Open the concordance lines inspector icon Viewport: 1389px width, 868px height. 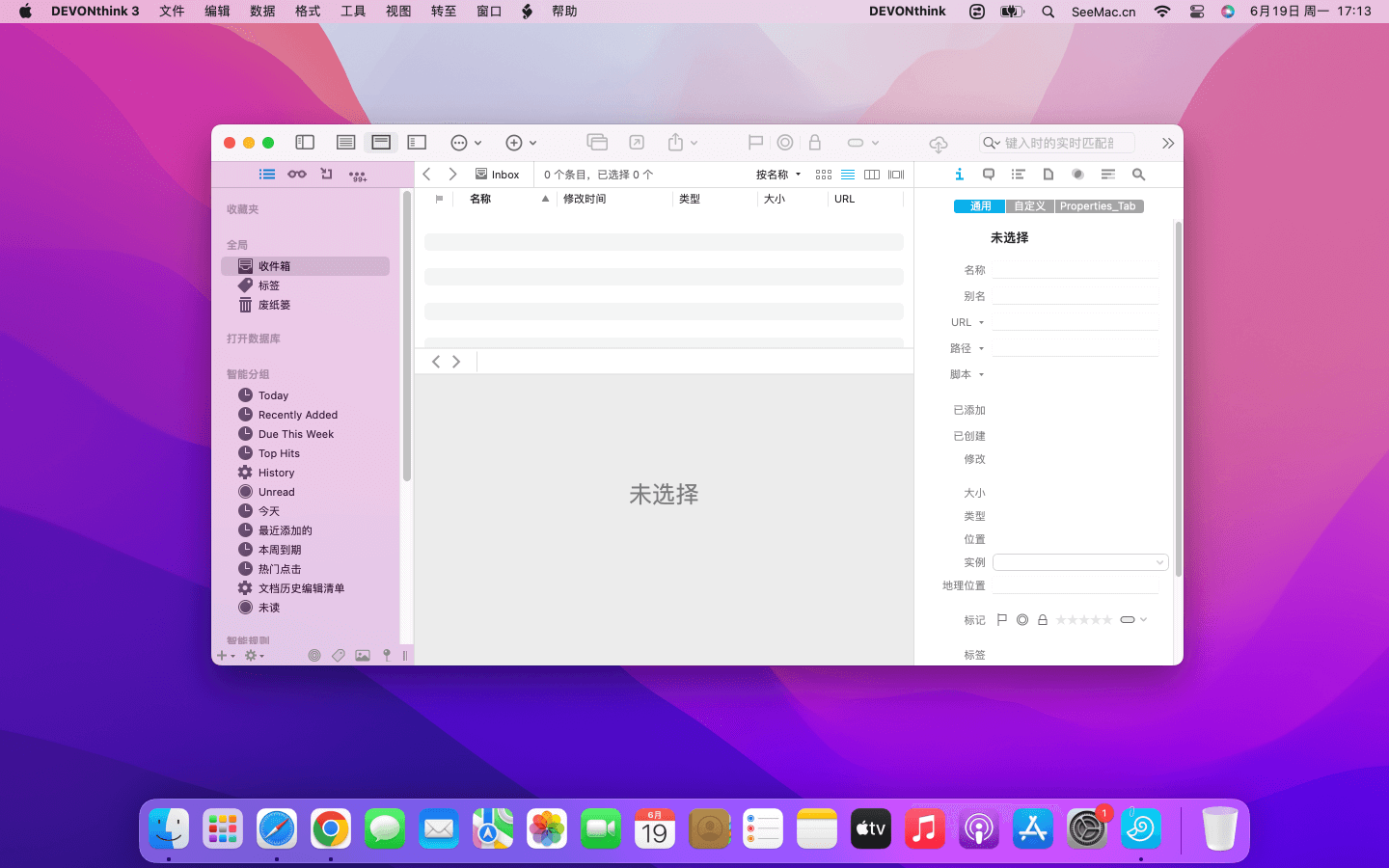click(x=1108, y=175)
